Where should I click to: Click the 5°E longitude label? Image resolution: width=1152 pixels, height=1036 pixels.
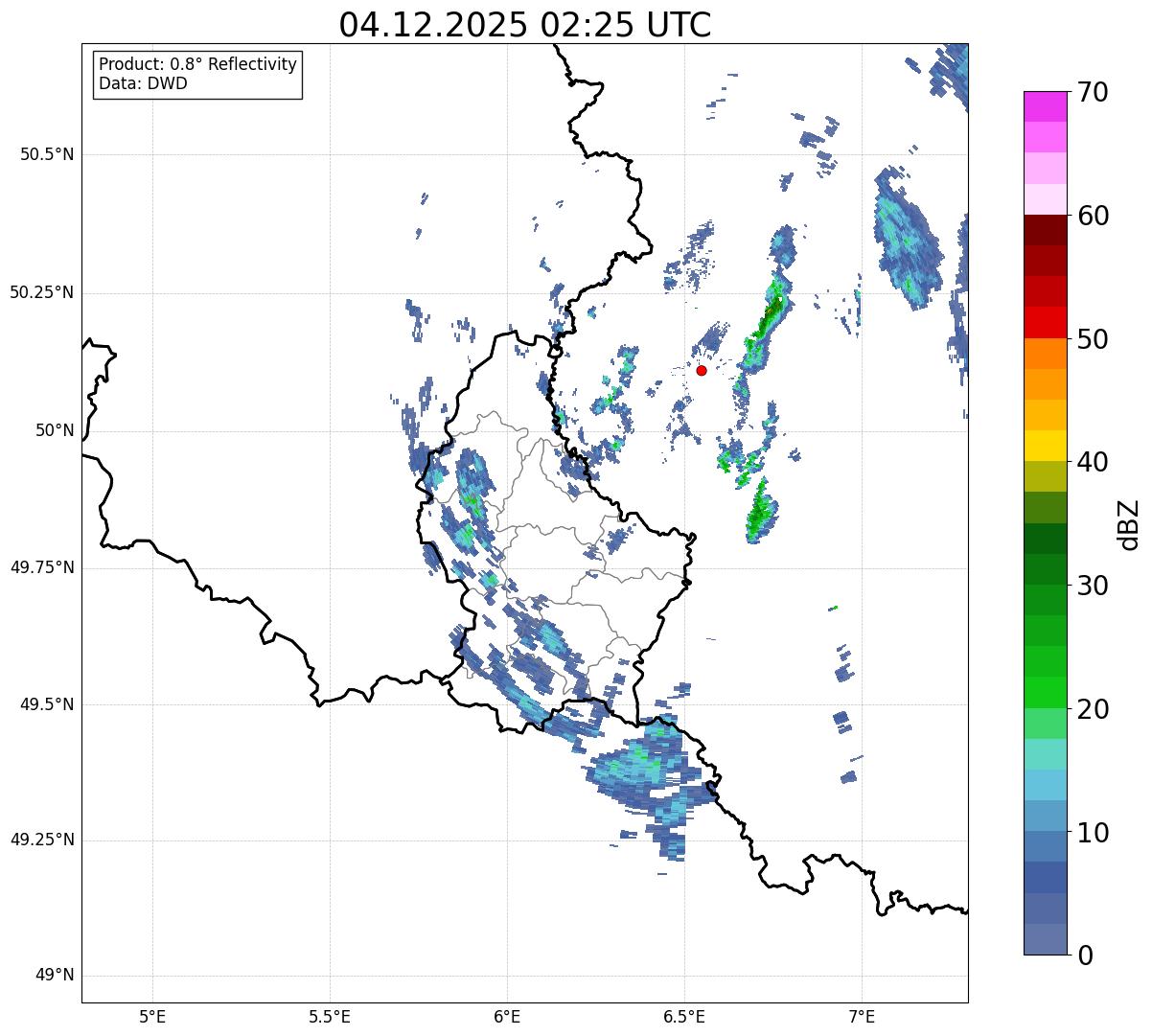click(152, 1016)
